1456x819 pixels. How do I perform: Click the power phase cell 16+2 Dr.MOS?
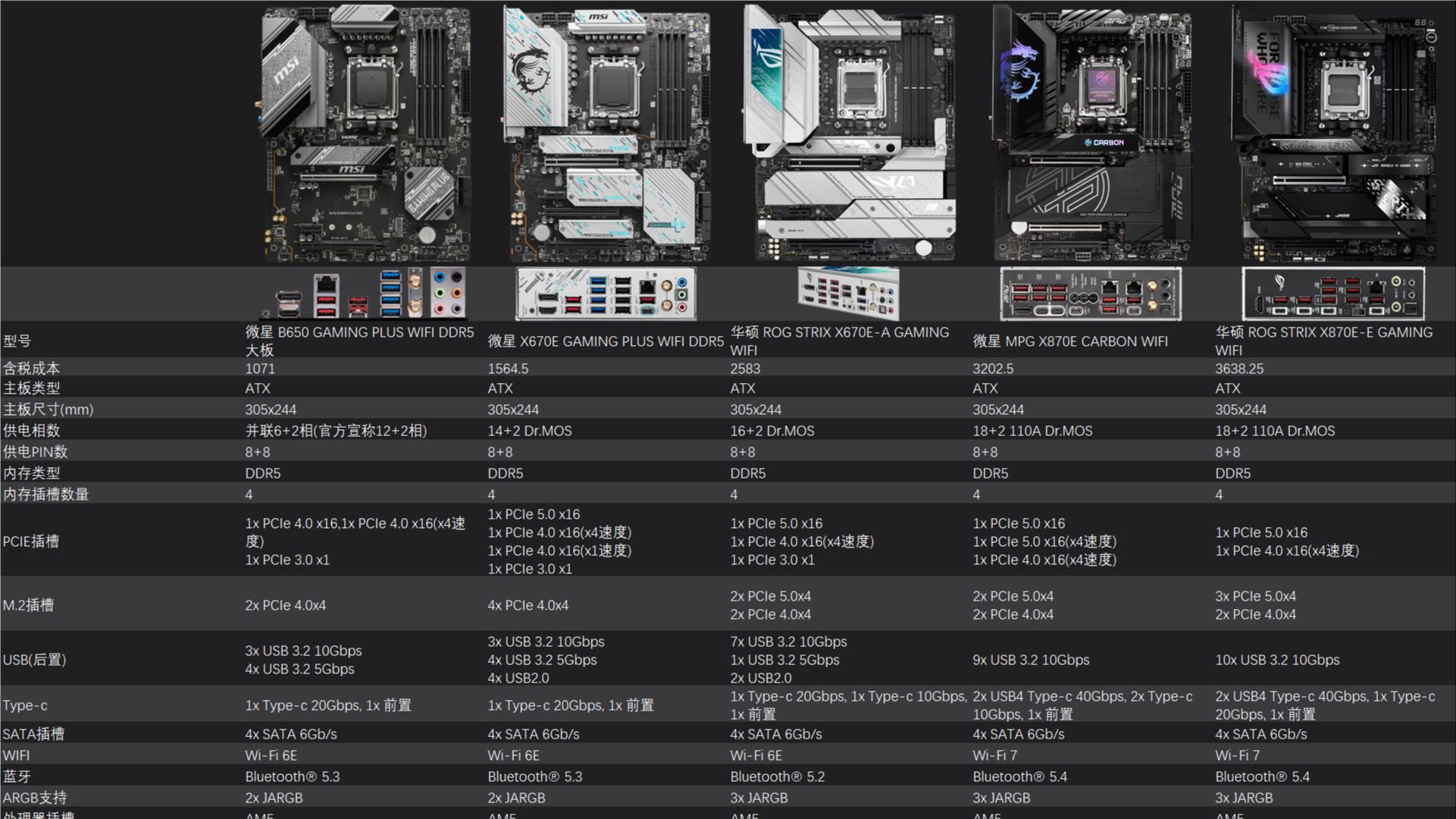coord(772,431)
